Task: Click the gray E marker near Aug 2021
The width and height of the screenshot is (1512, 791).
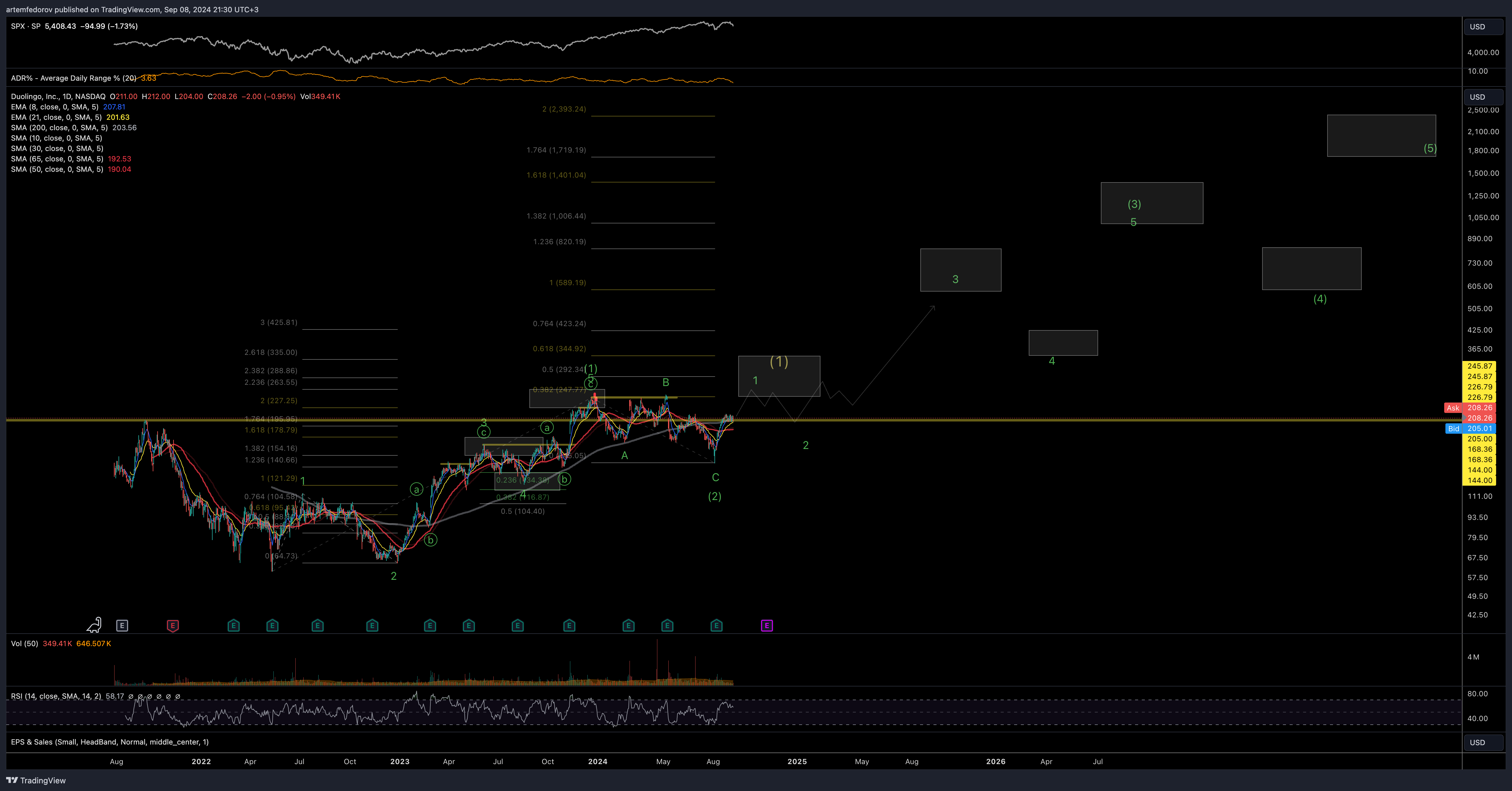Action: coord(122,626)
